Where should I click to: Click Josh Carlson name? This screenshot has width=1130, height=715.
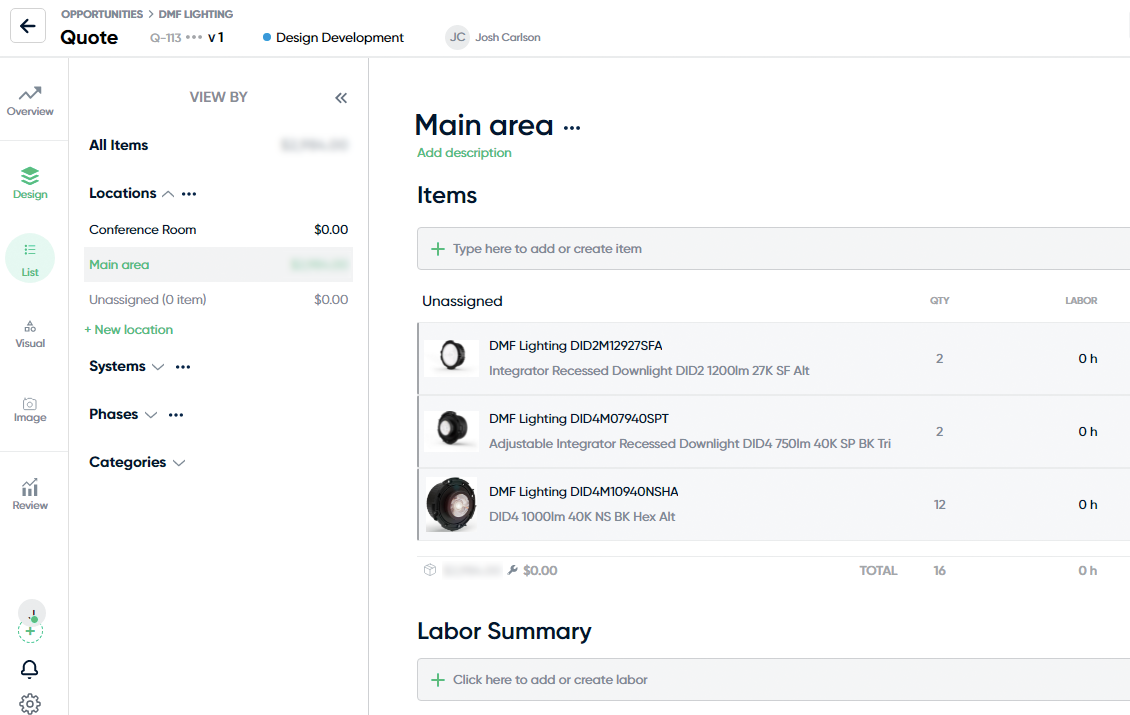click(507, 37)
